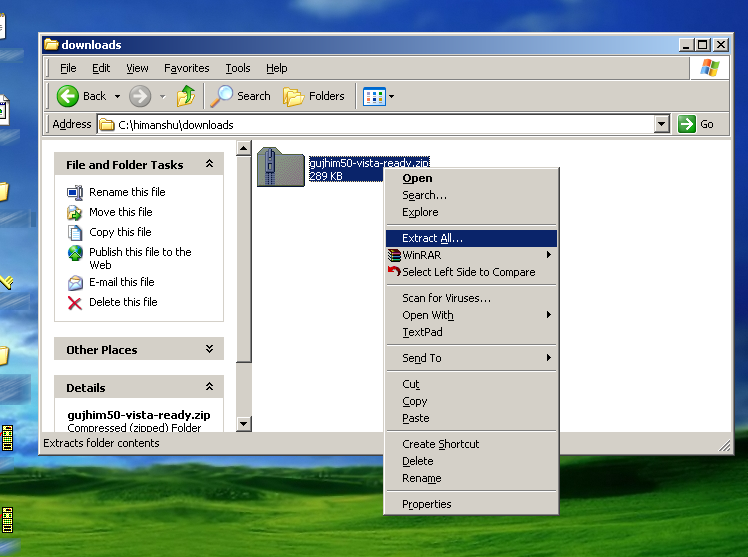Click the gujhim50-vista-ready.zip file name
This screenshot has width=748, height=557.
[369, 163]
